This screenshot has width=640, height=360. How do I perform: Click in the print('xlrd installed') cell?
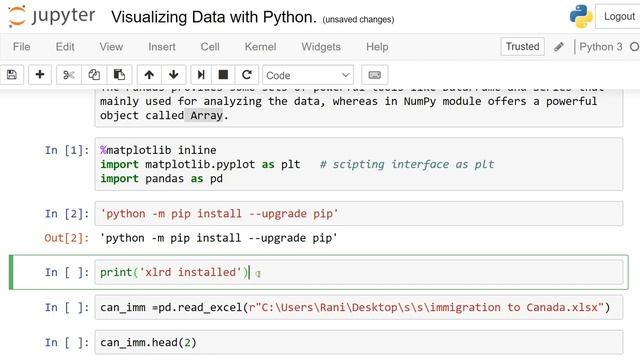[x=359, y=272]
